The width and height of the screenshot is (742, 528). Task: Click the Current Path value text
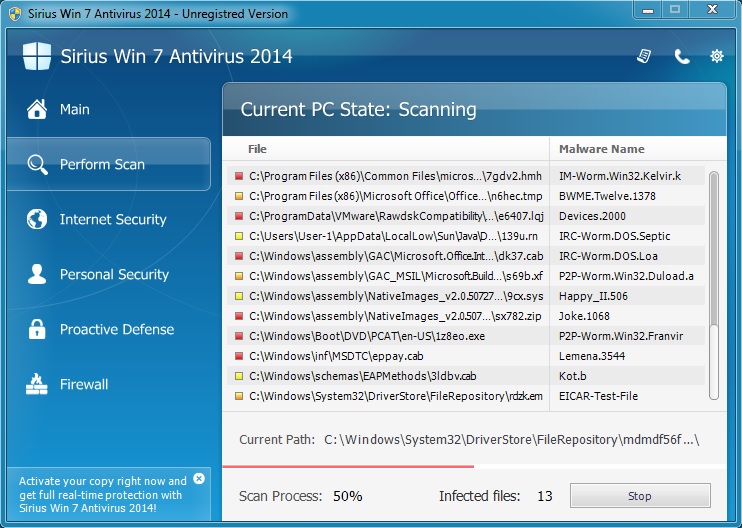tap(512, 440)
